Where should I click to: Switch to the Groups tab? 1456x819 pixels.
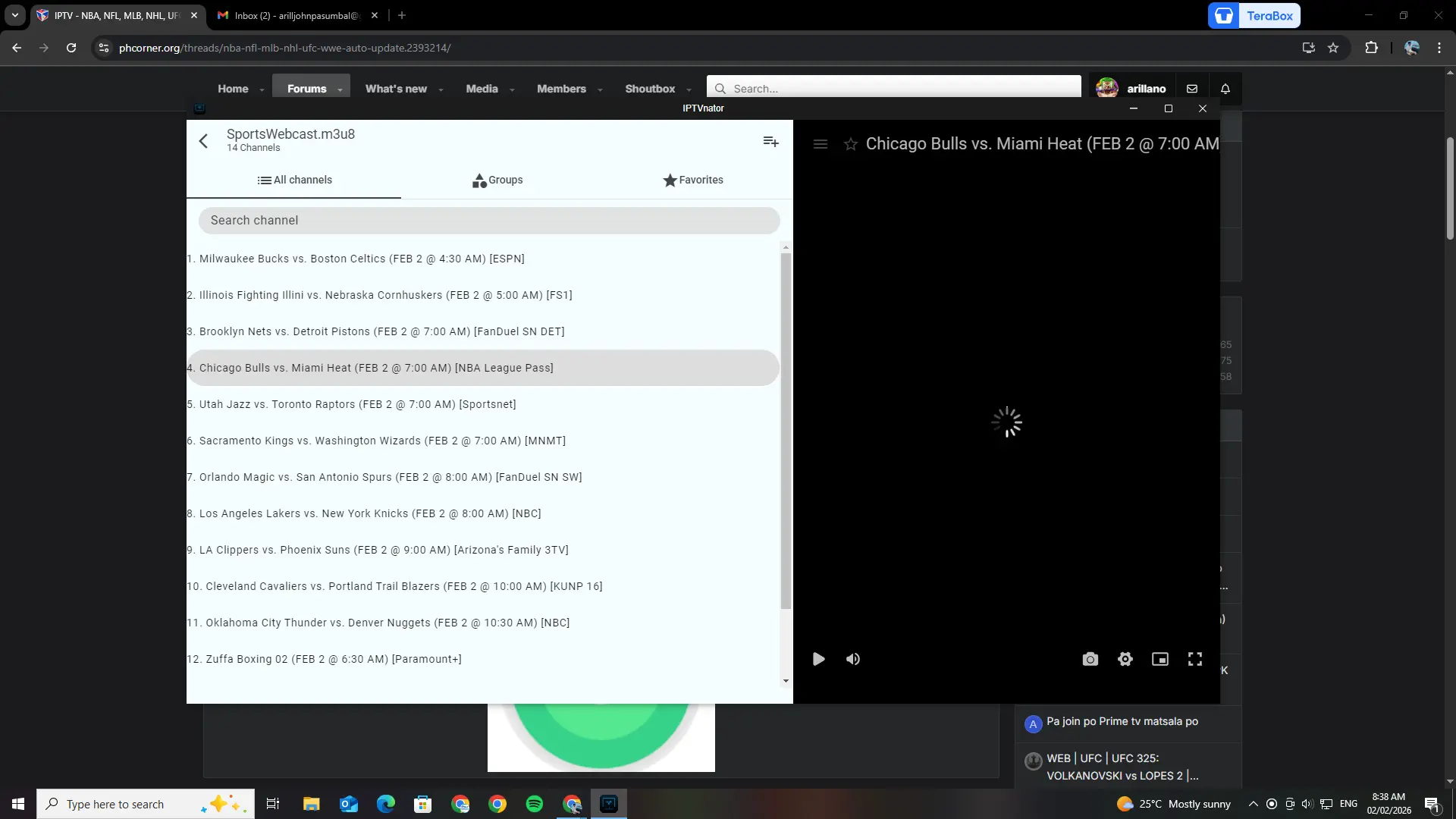click(x=497, y=180)
